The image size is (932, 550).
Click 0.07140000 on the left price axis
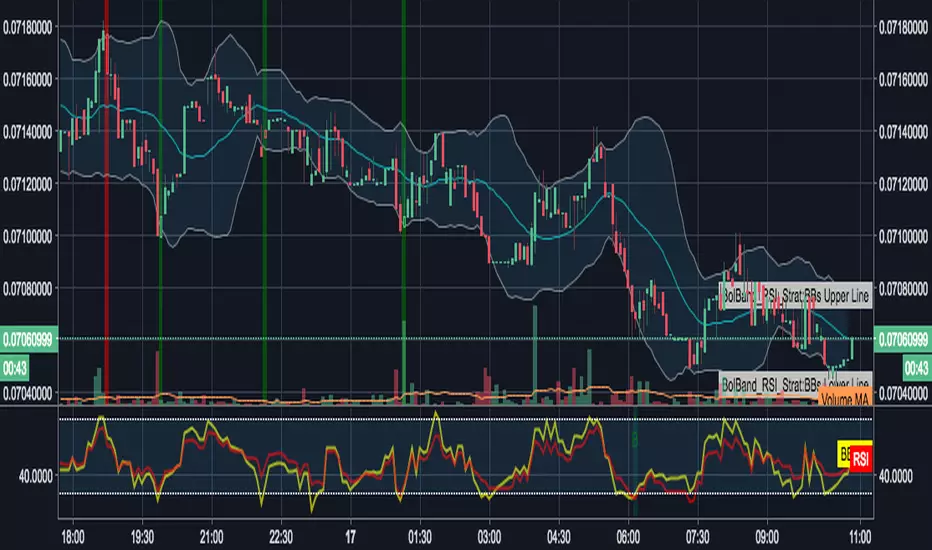27,132
